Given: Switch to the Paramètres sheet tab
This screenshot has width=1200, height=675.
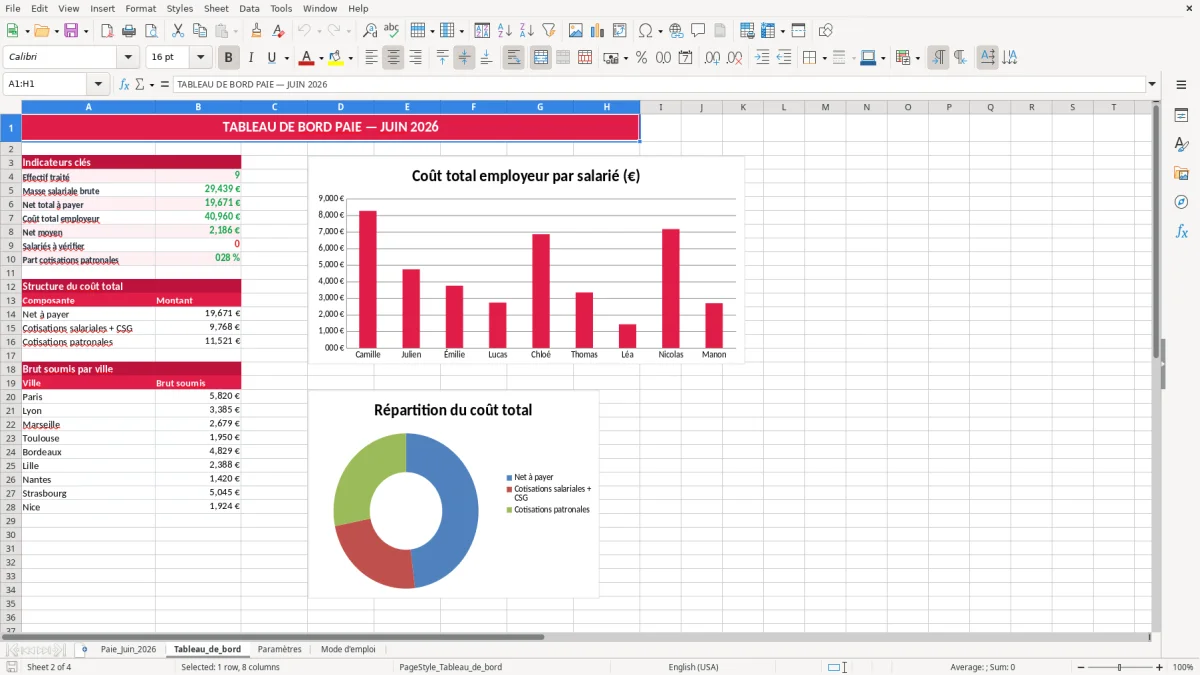Looking at the screenshot, I should [279, 649].
